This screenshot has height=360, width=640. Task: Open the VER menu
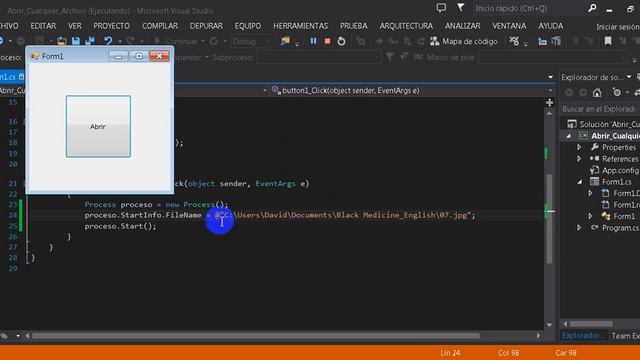point(75,26)
